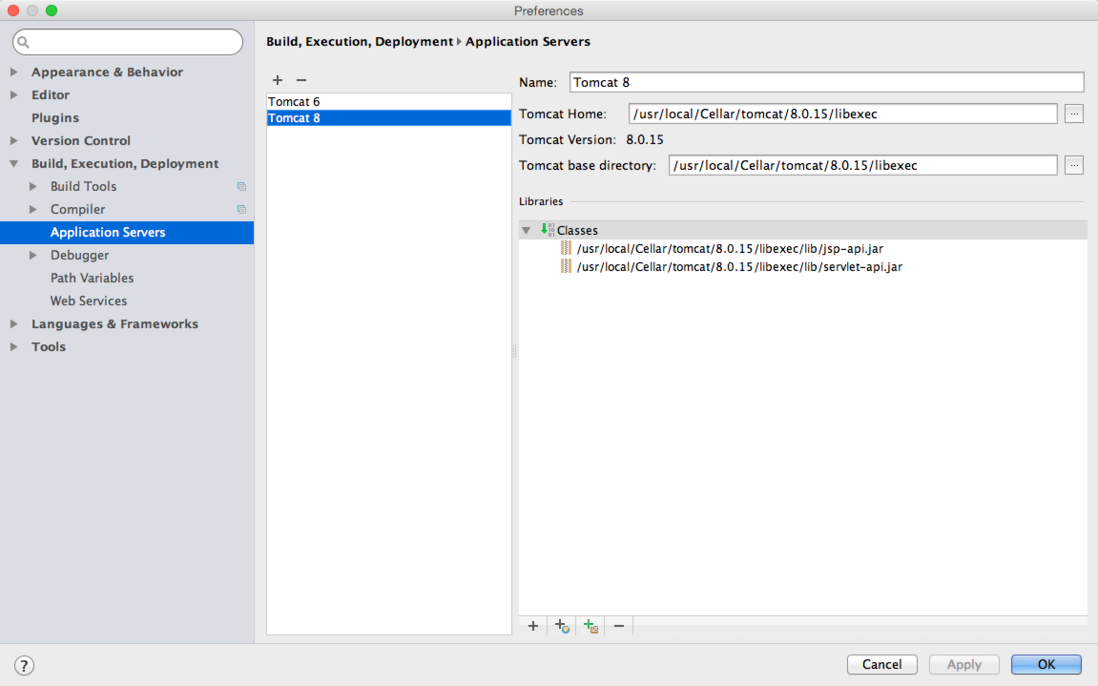Screen dimensions: 1098x686
Task: Select Debugger settings item
Action: click(x=79, y=256)
